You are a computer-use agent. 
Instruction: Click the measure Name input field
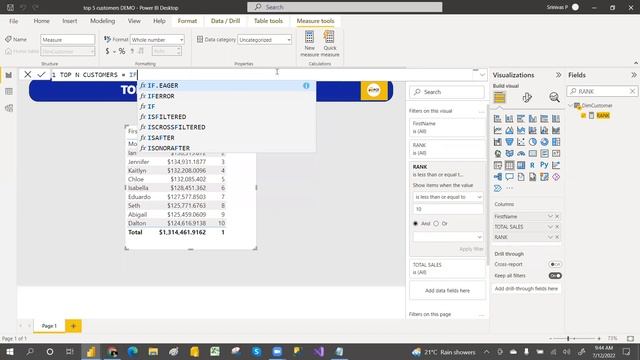pos(68,40)
